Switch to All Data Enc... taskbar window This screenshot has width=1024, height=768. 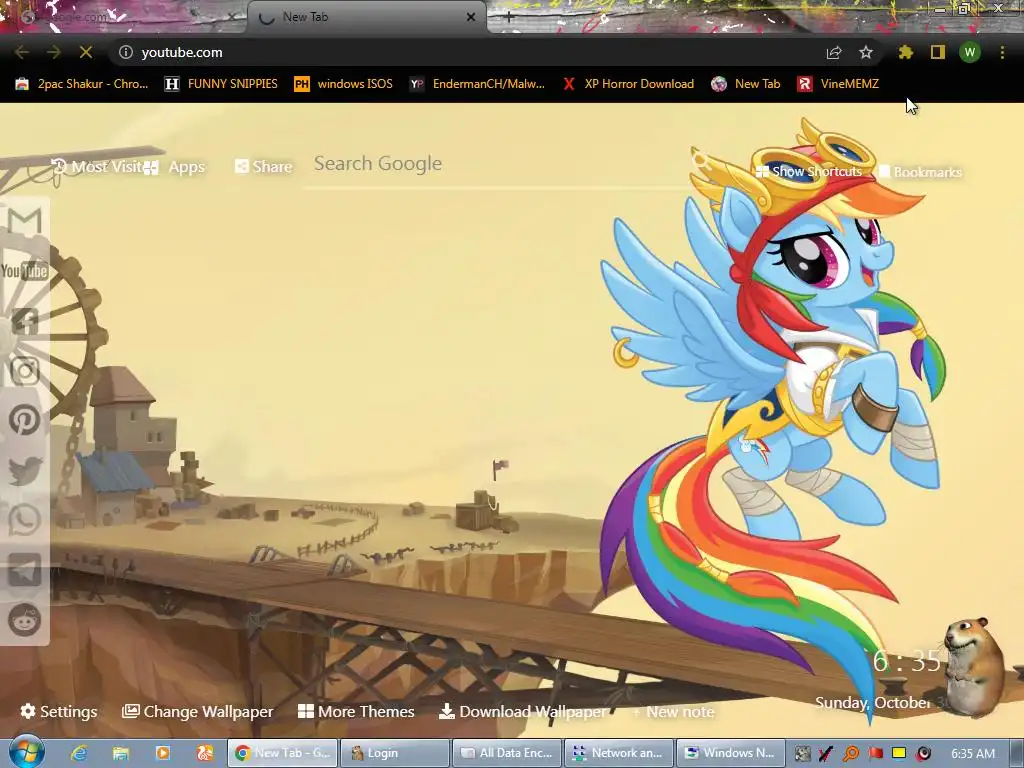coord(507,753)
